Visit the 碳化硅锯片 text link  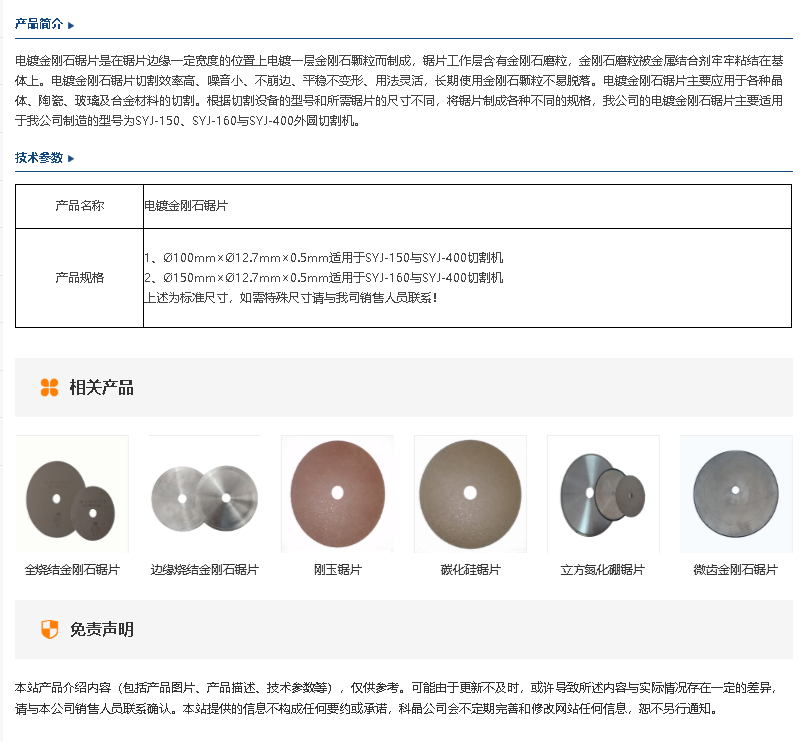coord(470,570)
